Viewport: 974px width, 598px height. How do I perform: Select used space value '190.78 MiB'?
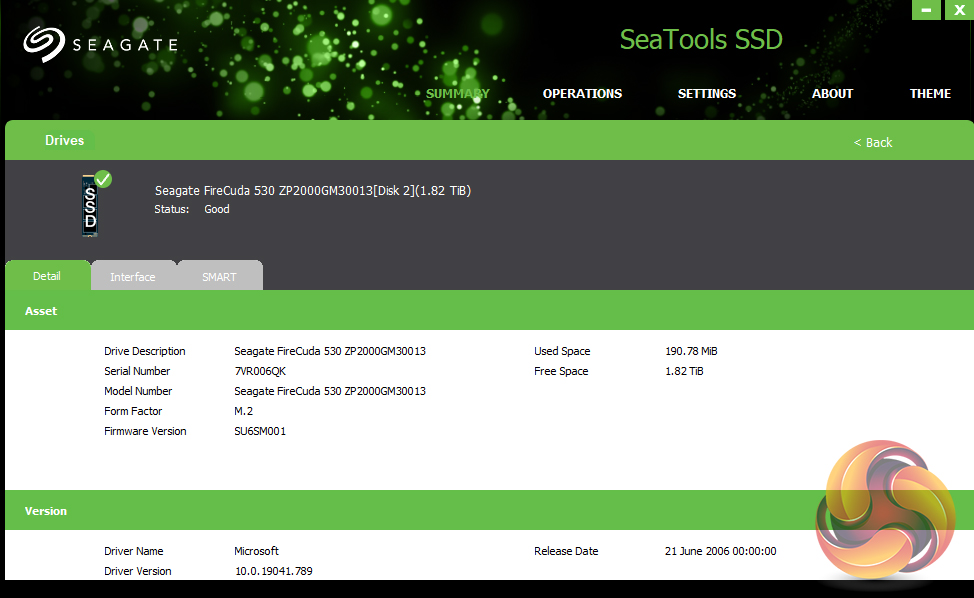[691, 351]
